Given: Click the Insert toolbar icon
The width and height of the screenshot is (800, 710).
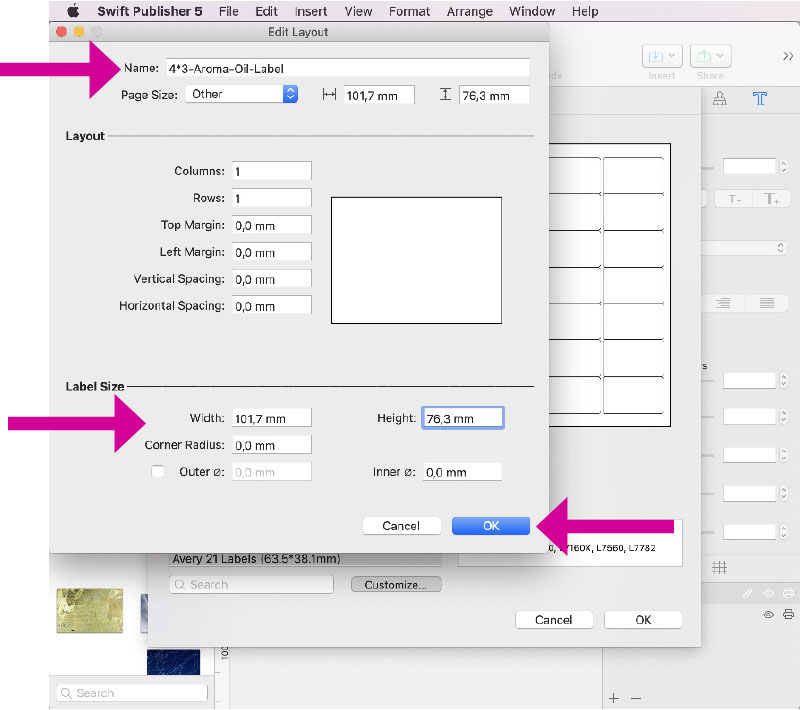Looking at the screenshot, I should (661, 56).
